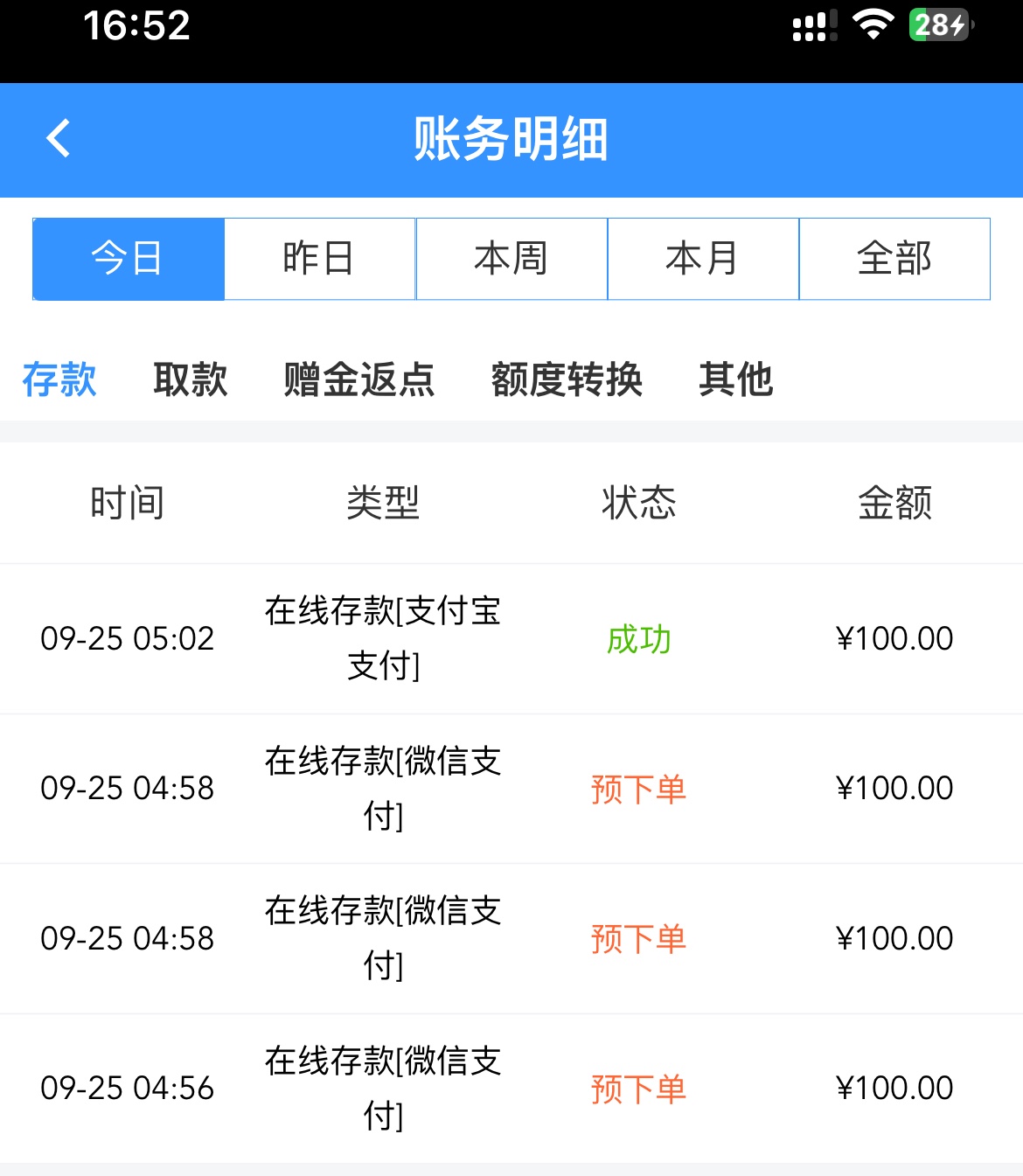Filter records by 本月
The image size is (1023, 1176).
click(x=703, y=259)
